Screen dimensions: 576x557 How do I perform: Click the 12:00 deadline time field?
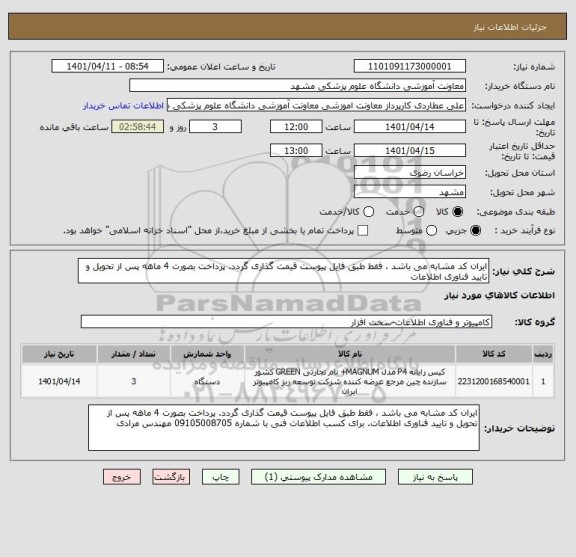click(x=296, y=127)
